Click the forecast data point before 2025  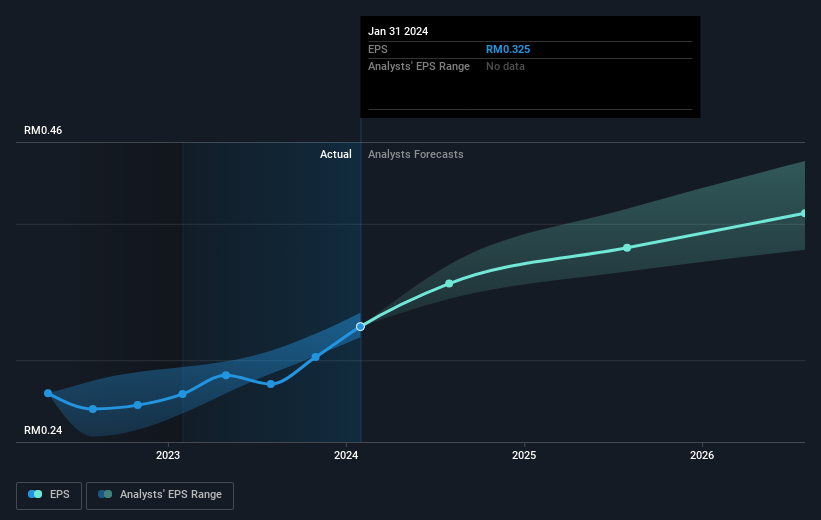click(x=449, y=284)
